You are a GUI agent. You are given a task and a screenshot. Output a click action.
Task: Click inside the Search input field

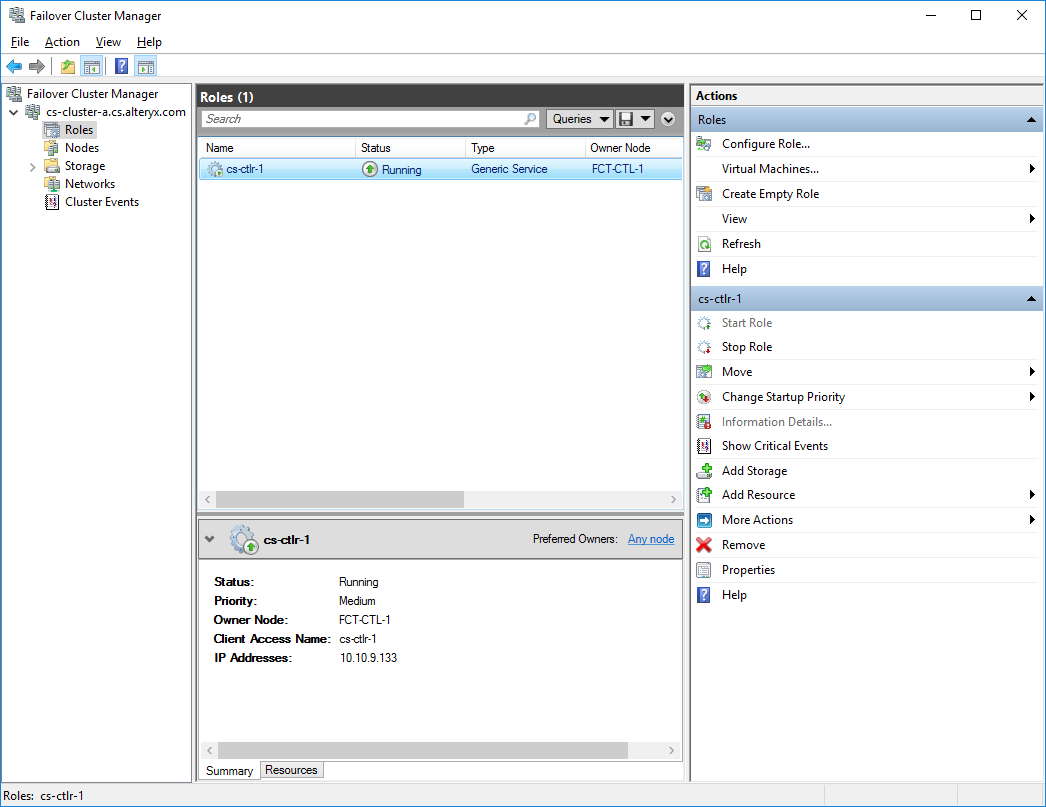pyautogui.click(x=350, y=118)
